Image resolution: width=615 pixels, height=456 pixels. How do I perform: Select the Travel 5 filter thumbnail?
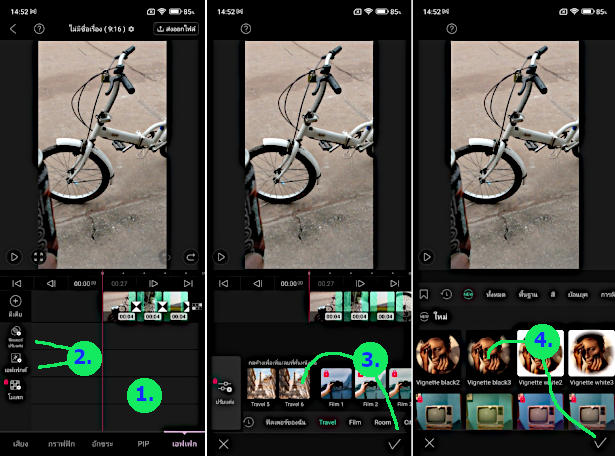[x=261, y=383]
